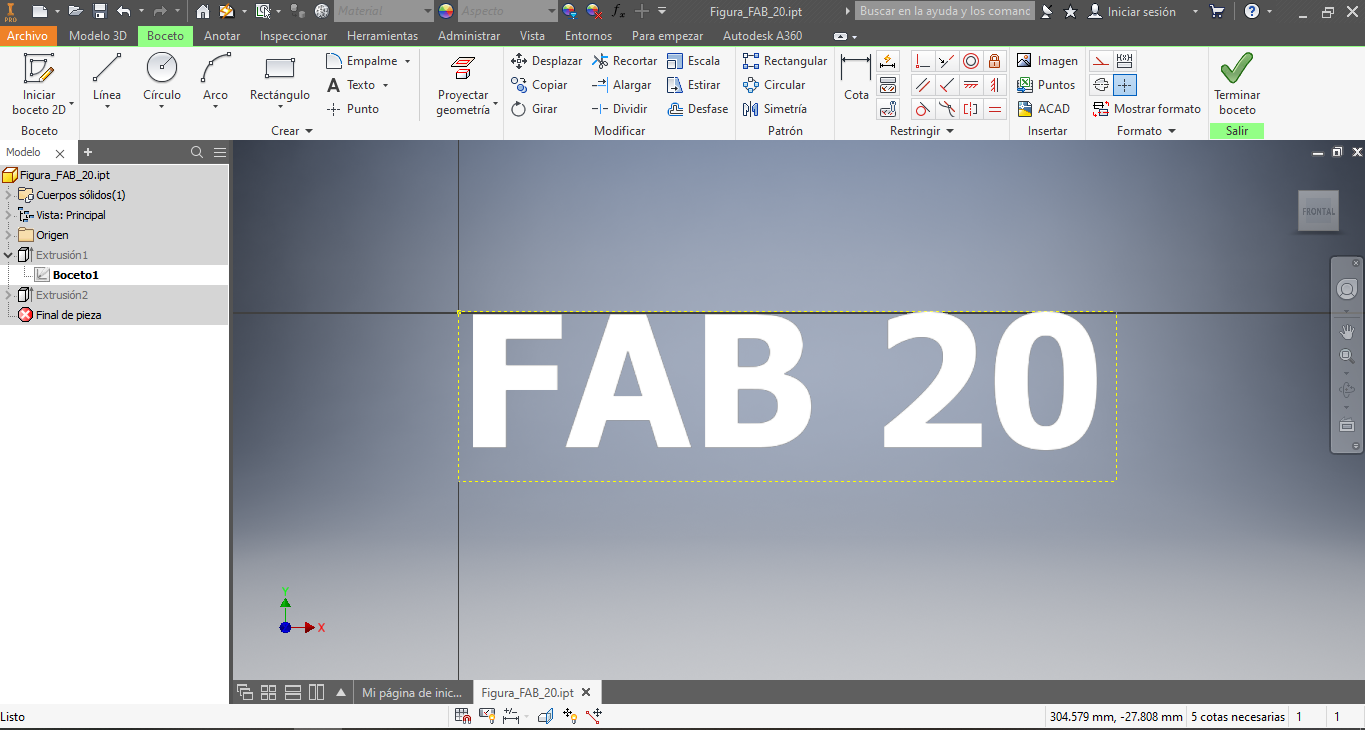Image resolution: width=1366 pixels, height=730 pixels.
Task: Toggle the highlighted Center Point format
Action: [x=1125, y=85]
